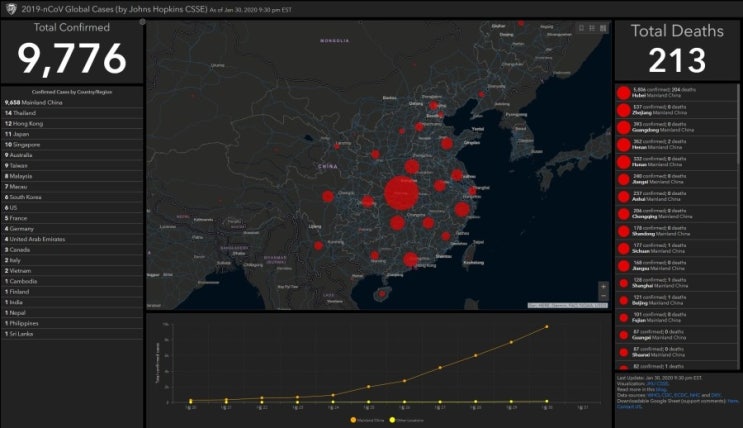Select Malaysia in the country list
The height and width of the screenshot is (428, 743).
[72, 176]
